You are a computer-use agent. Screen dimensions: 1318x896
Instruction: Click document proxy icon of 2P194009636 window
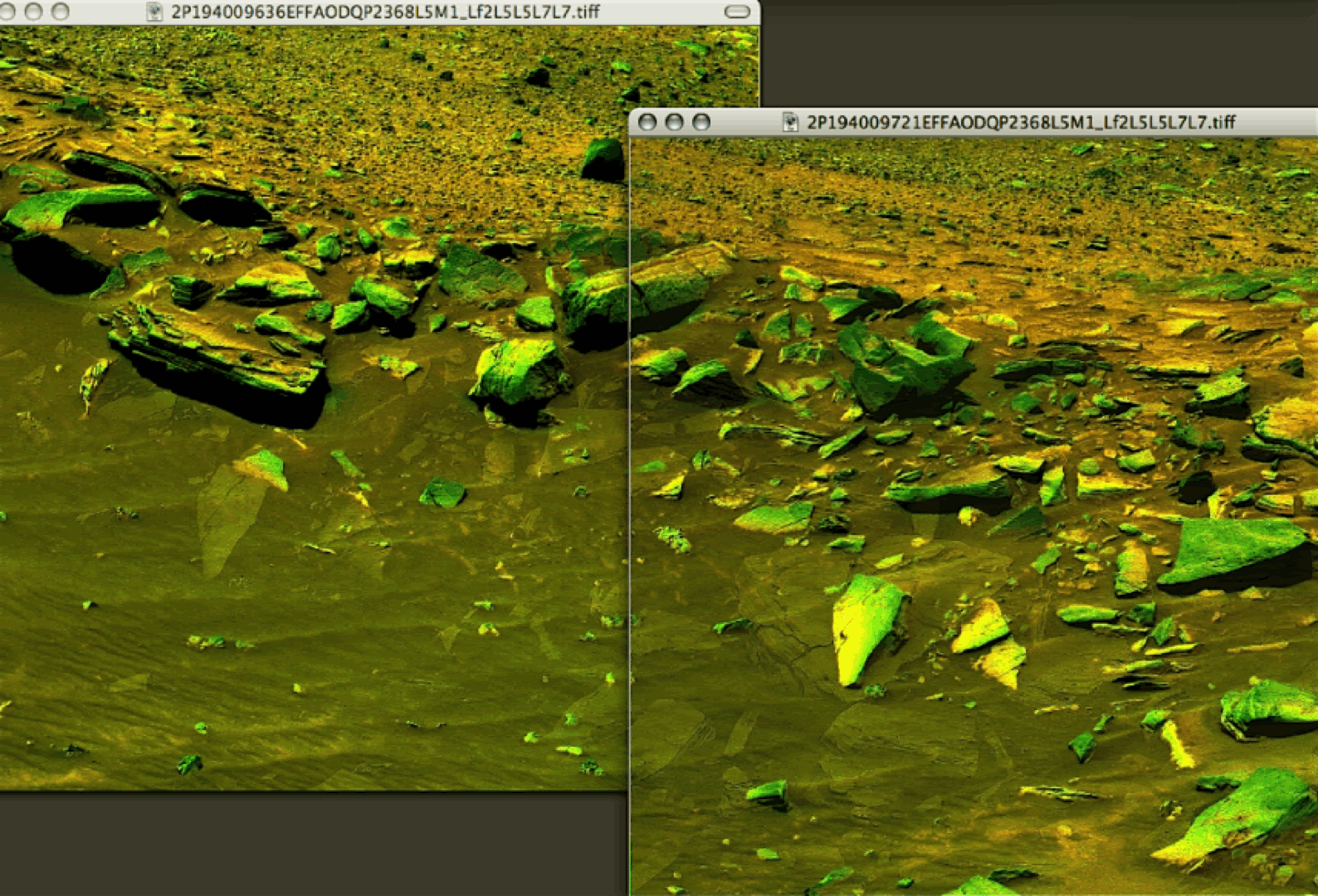tap(154, 12)
